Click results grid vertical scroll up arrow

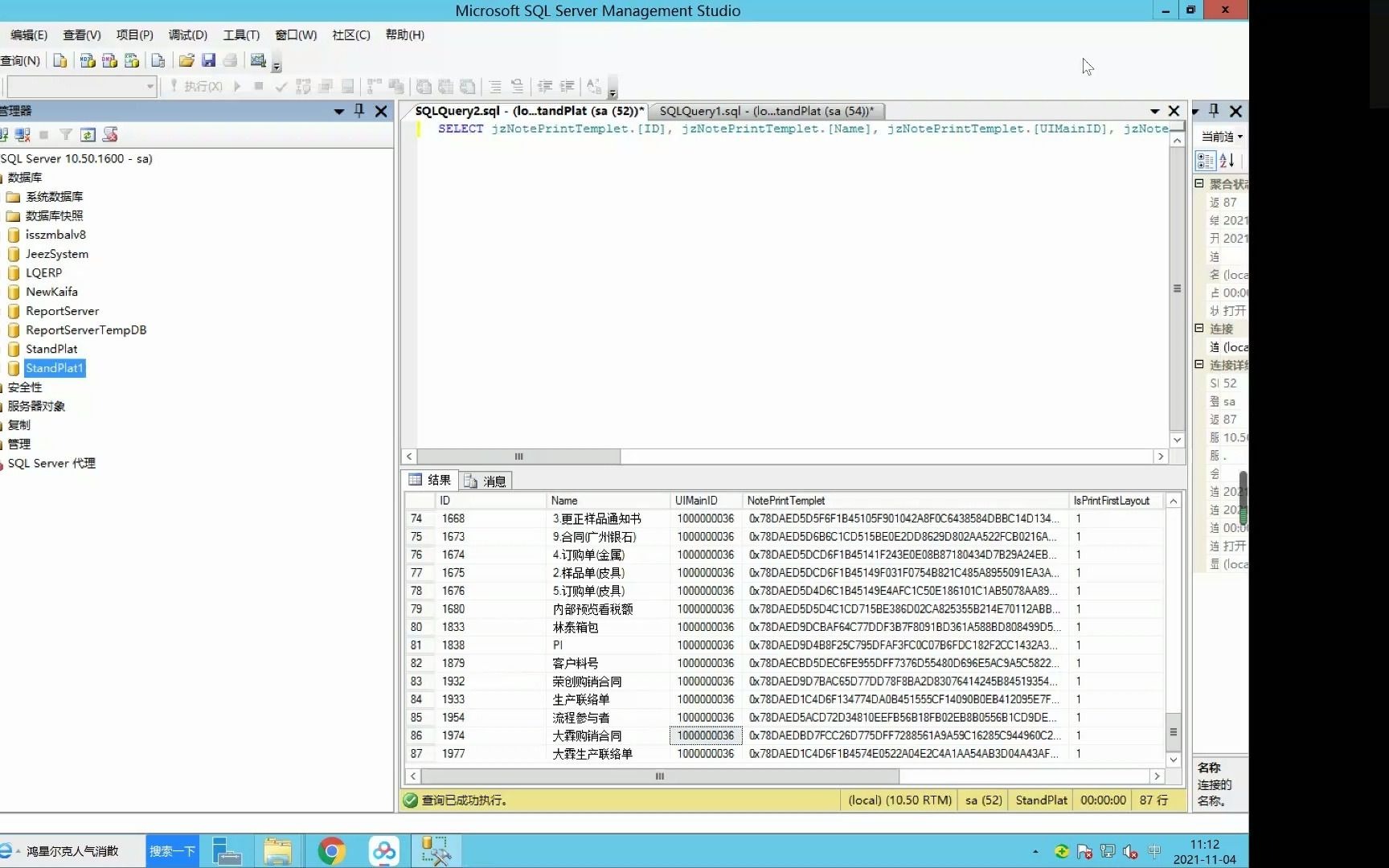(x=1174, y=501)
